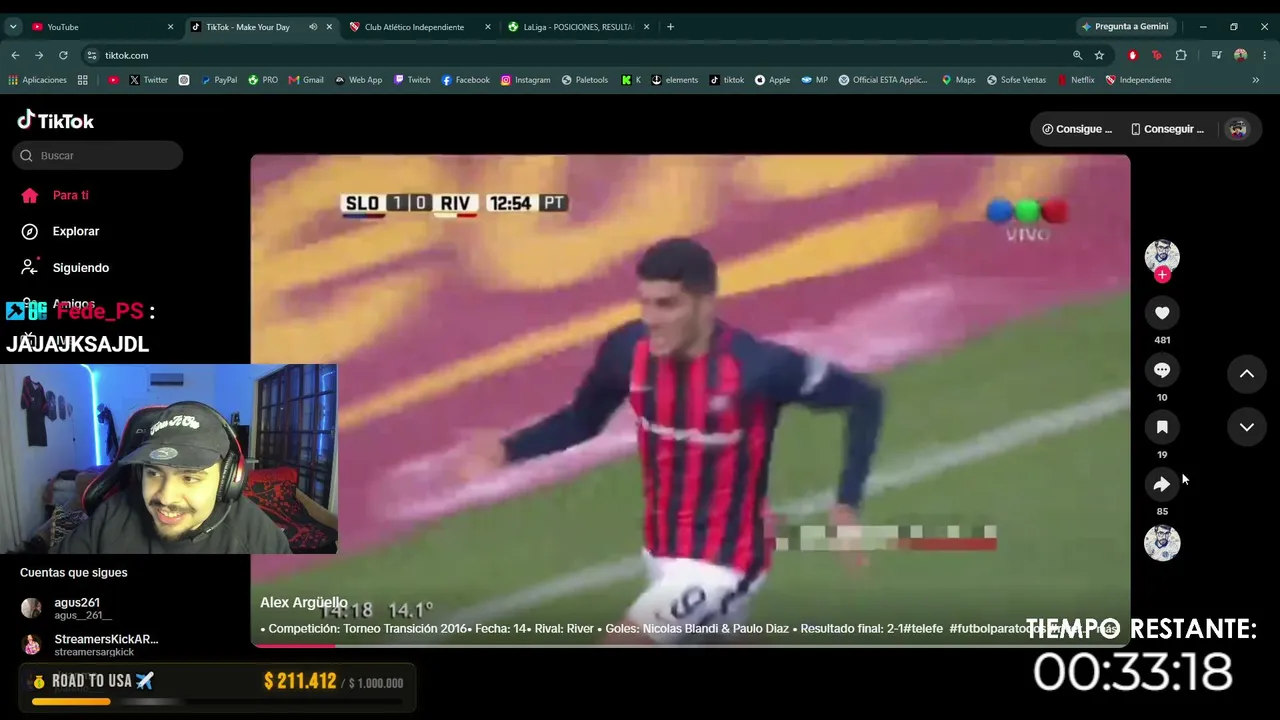Open the YouTube bookmark icon
This screenshot has width=1280, height=720.
coord(113,80)
